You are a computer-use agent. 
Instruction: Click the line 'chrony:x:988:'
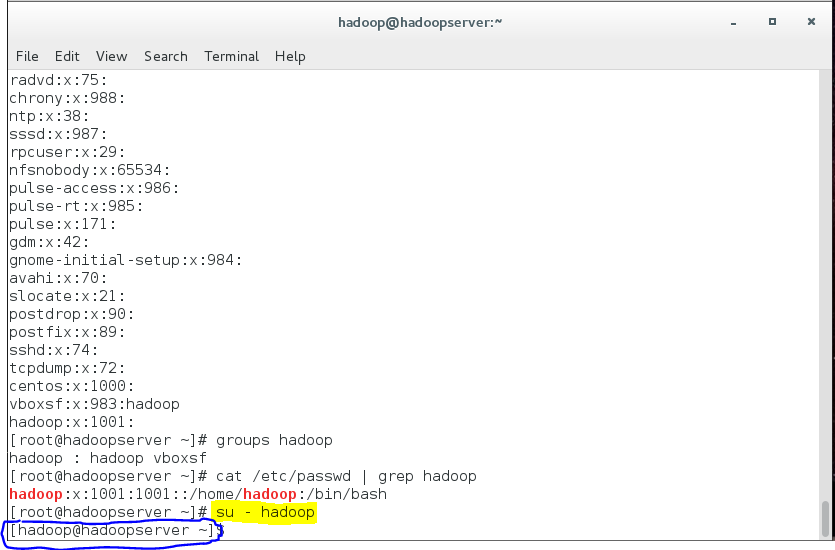pos(67,98)
